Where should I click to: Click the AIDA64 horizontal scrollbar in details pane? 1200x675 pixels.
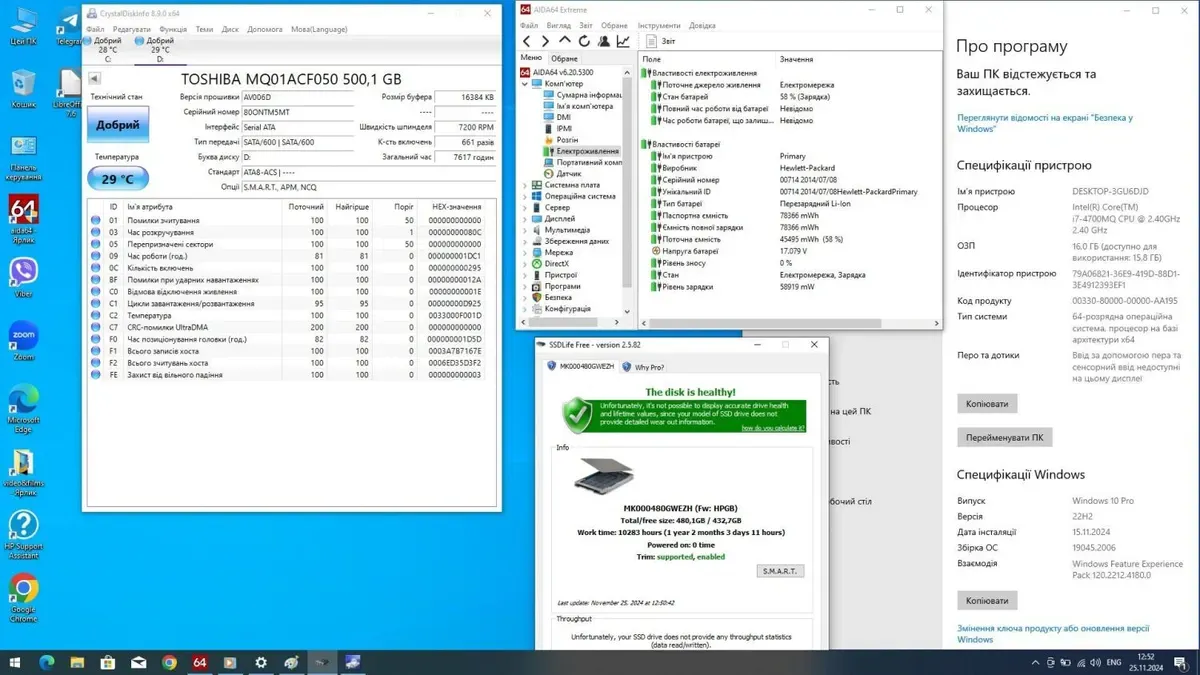790,323
